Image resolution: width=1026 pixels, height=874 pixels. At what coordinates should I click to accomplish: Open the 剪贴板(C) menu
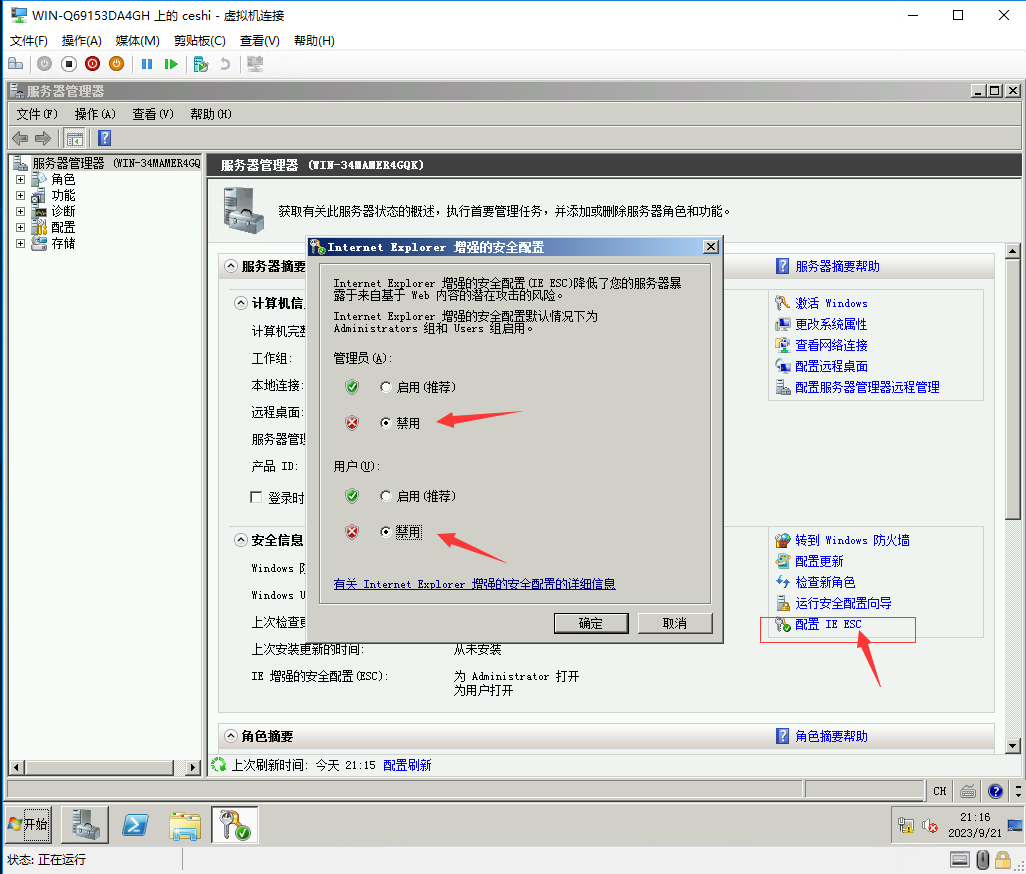pos(198,41)
